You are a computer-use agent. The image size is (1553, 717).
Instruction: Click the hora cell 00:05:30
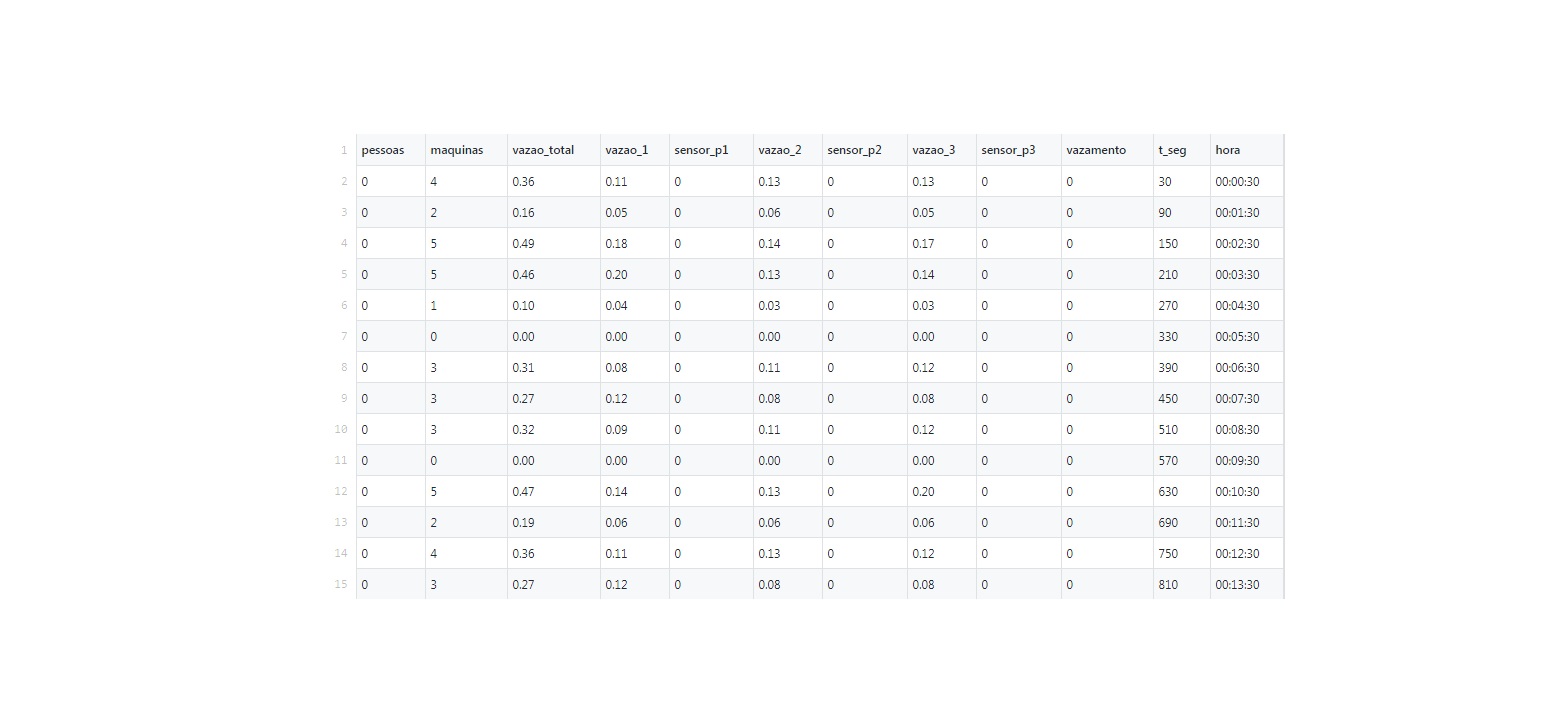pyautogui.click(x=1237, y=336)
